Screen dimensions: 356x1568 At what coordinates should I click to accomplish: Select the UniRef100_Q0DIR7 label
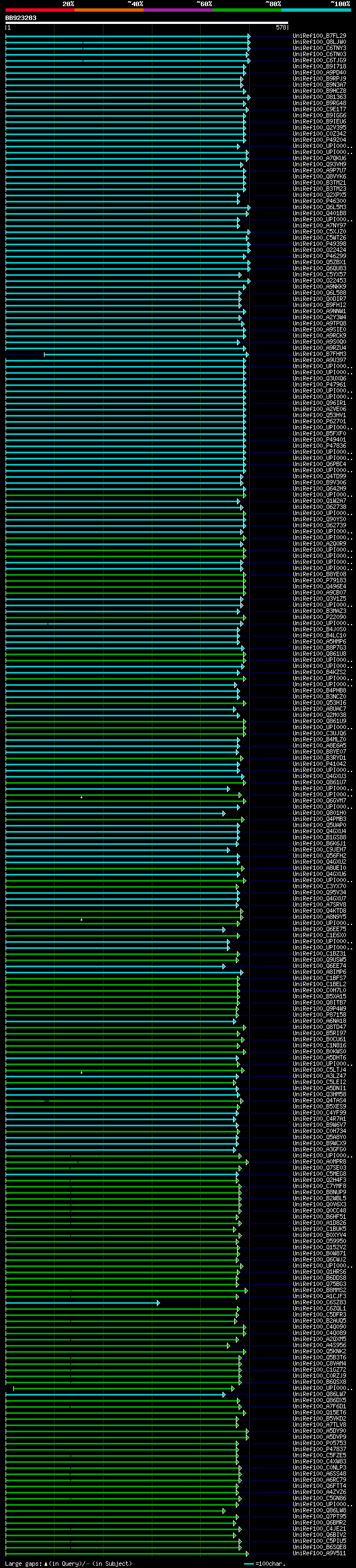click(319, 299)
